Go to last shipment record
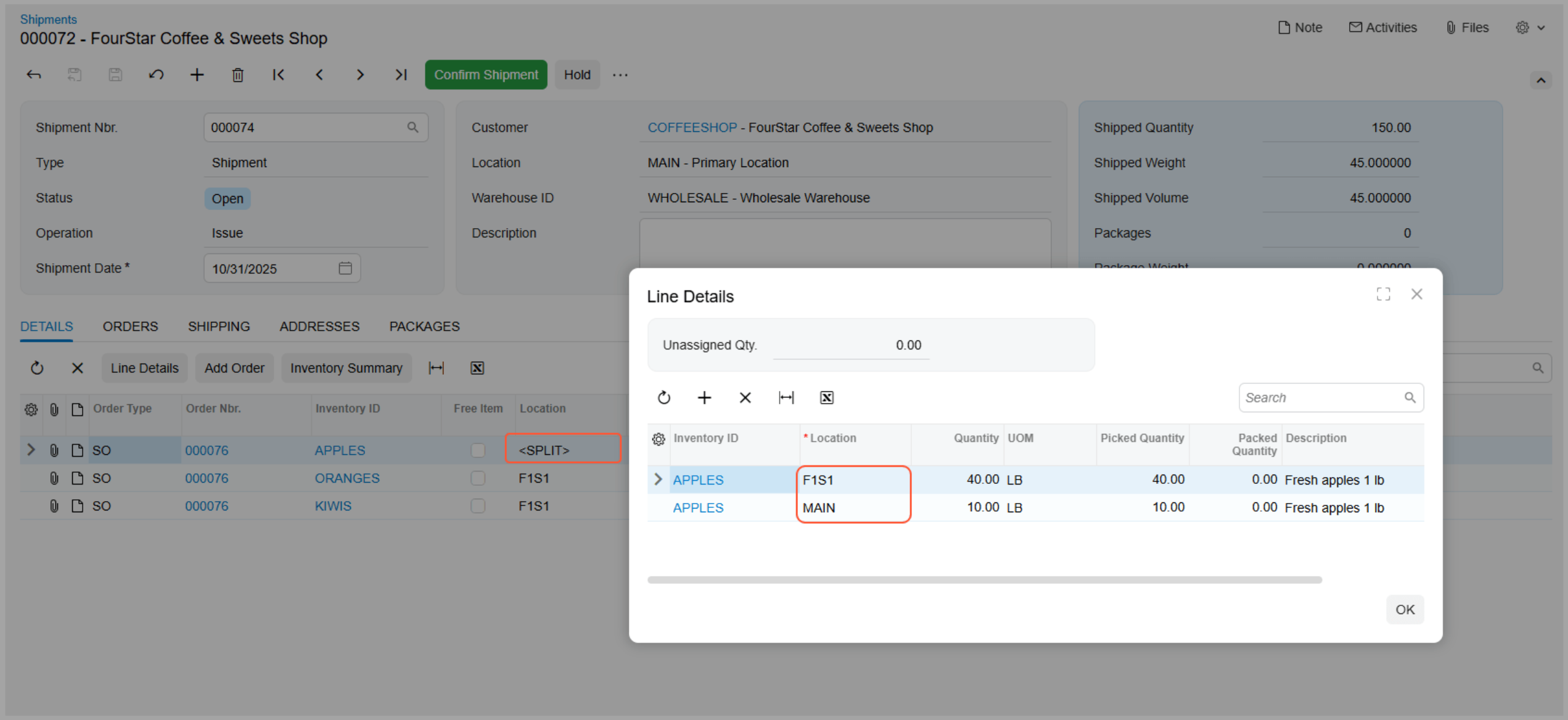This screenshot has height=720, width=1568. (x=401, y=75)
